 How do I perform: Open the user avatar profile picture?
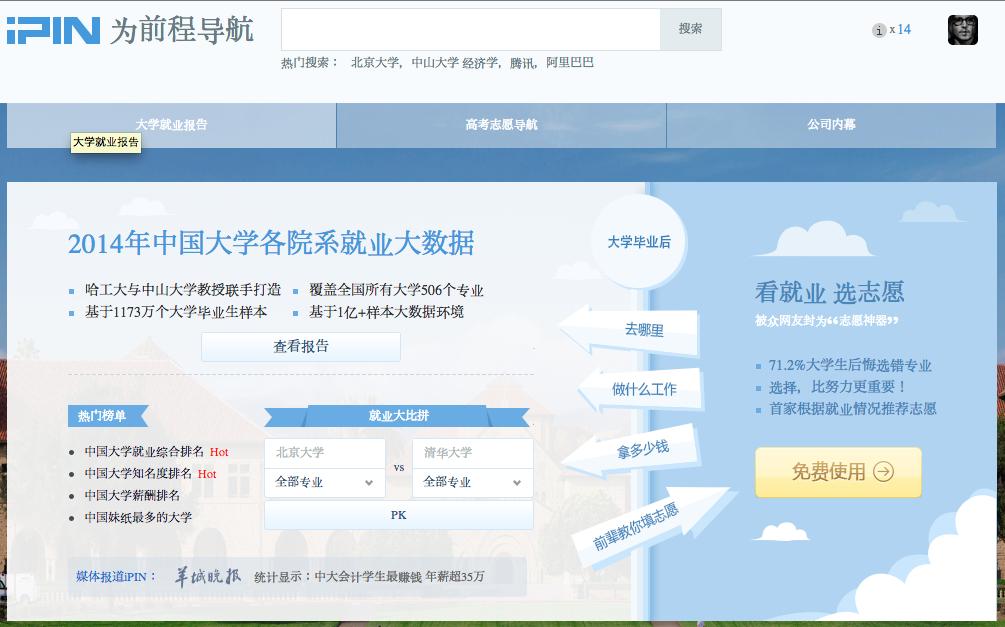[x=963, y=30]
